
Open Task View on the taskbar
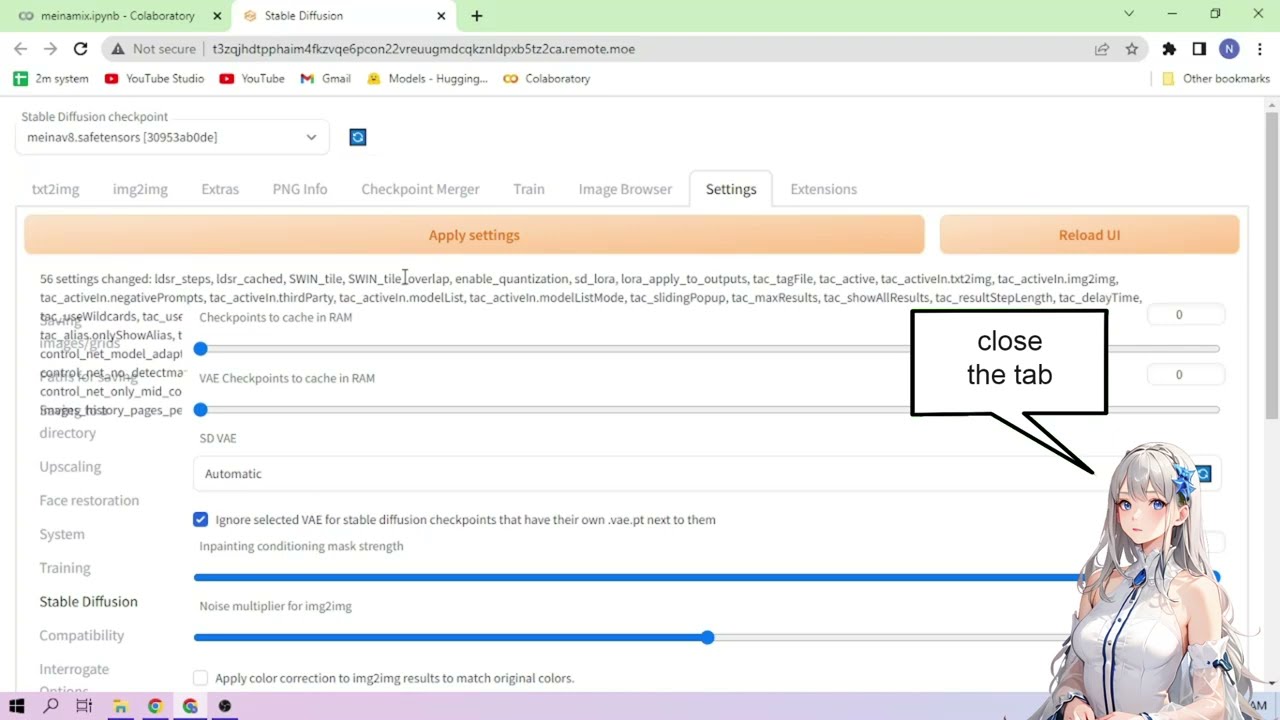point(84,706)
